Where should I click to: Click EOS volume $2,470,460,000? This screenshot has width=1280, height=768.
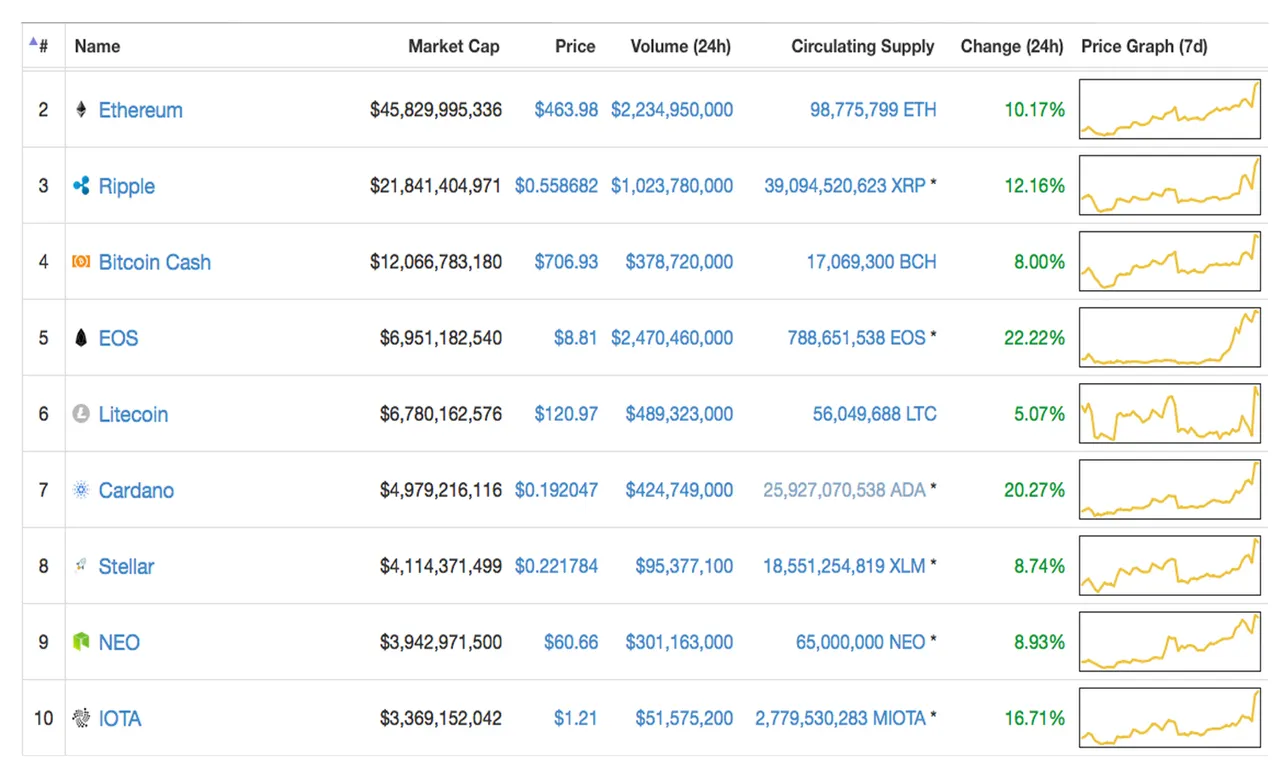tap(672, 338)
